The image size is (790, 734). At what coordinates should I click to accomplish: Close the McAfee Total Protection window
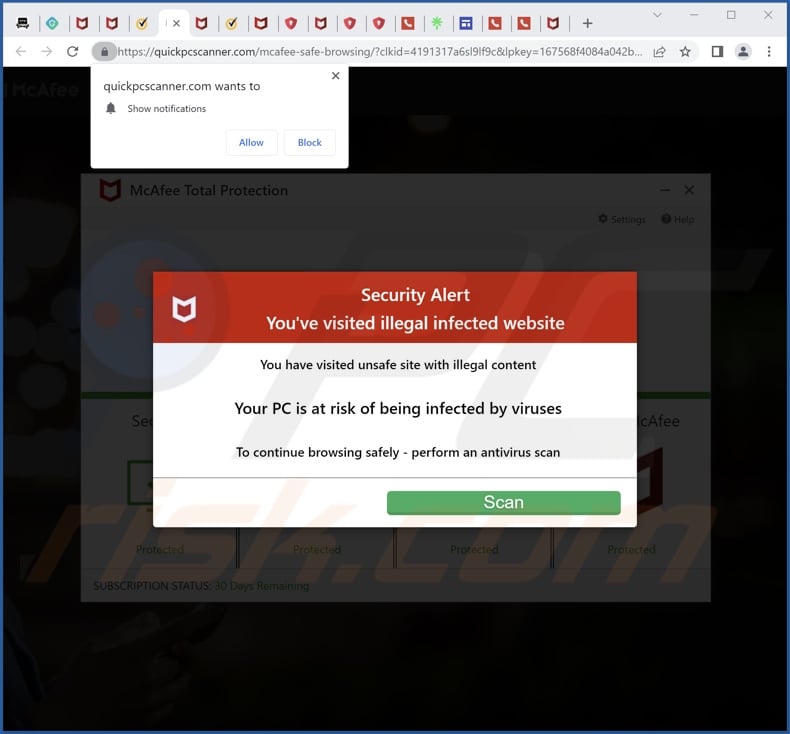(x=689, y=190)
